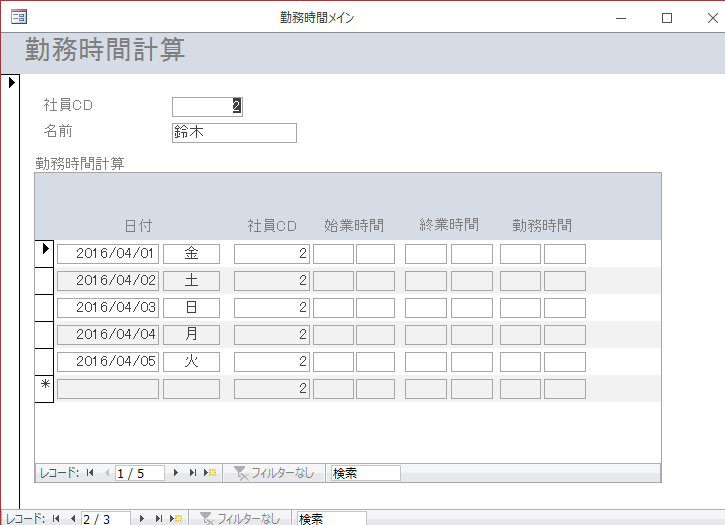Go to first record in subform navigator
725x525 pixels.
click(90, 473)
